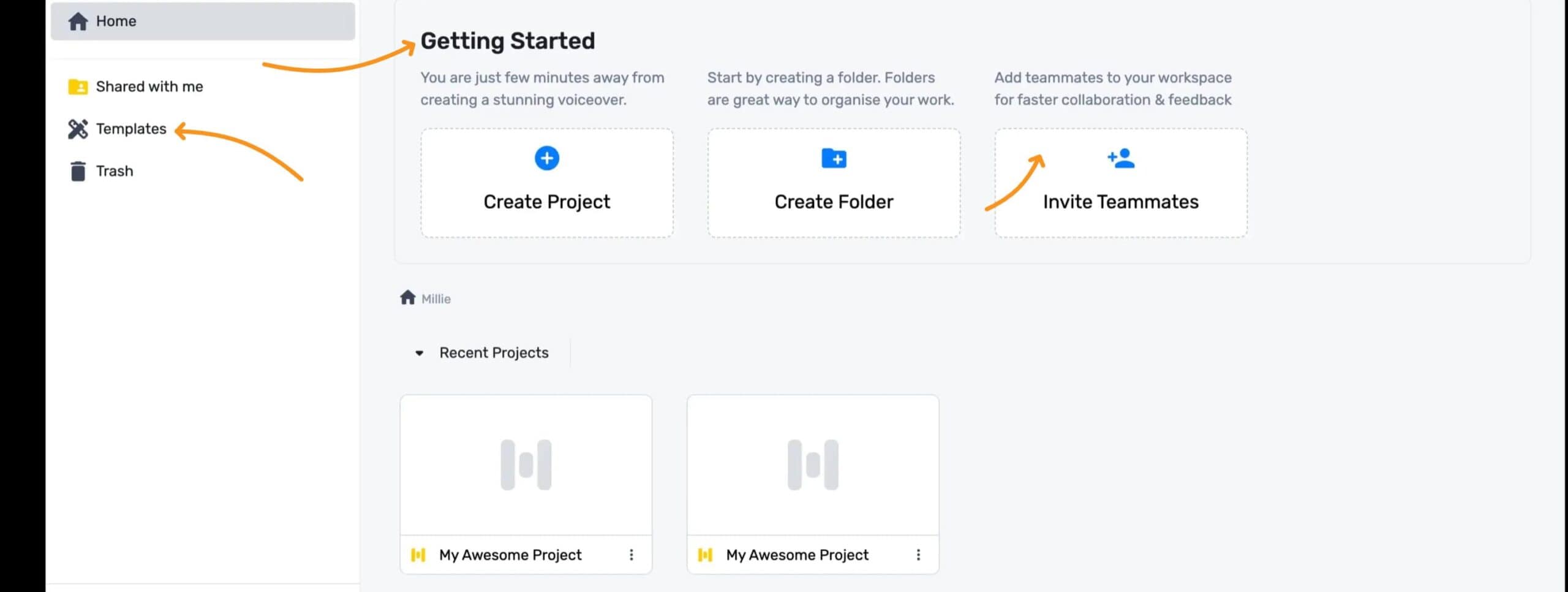The image size is (1568, 592).
Task: Click the blue folder-plus icon
Action: [834, 159]
